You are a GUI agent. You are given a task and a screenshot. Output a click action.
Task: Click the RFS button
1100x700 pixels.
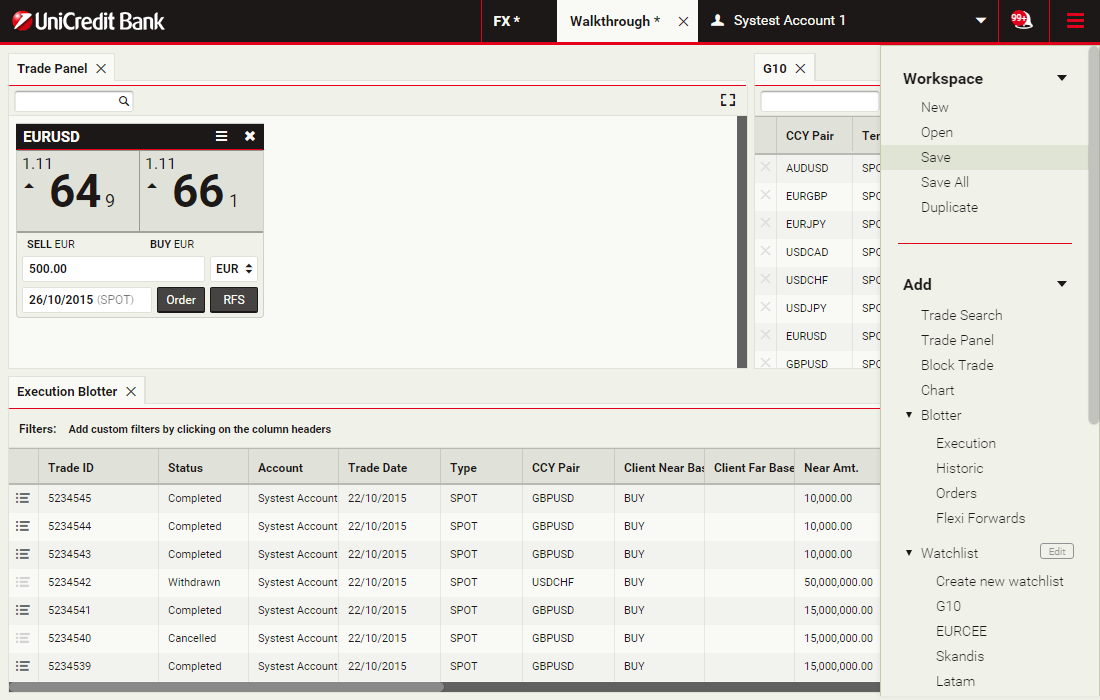tap(234, 300)
